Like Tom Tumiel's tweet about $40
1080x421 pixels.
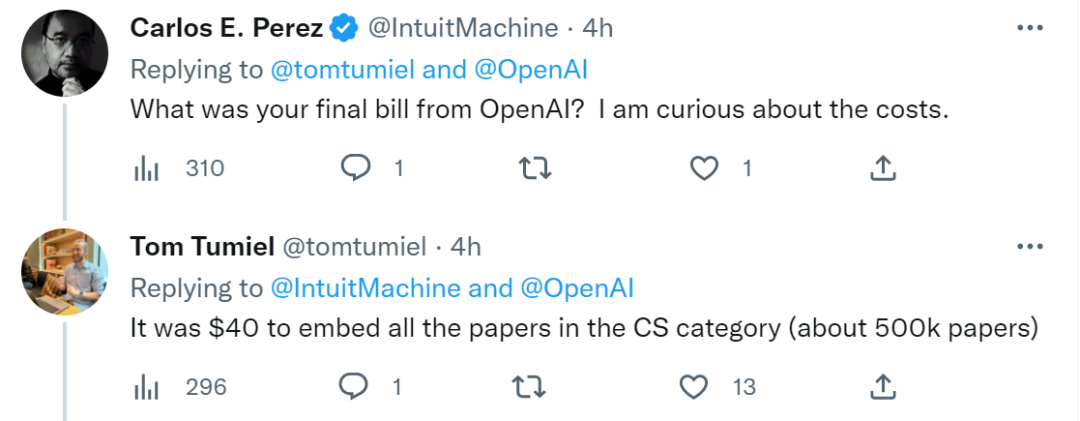pyautogui.click(x=693, y=386)
